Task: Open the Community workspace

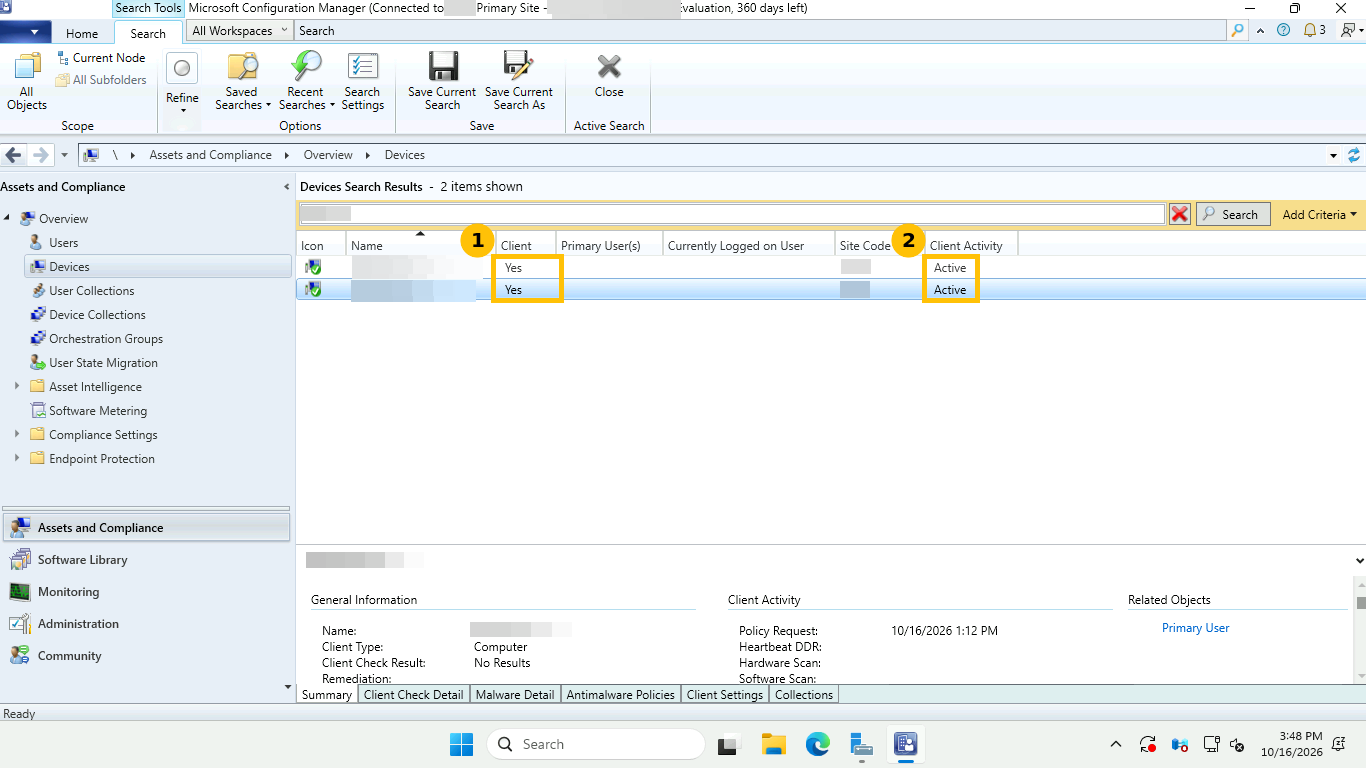Action: [x=145, y=656]
